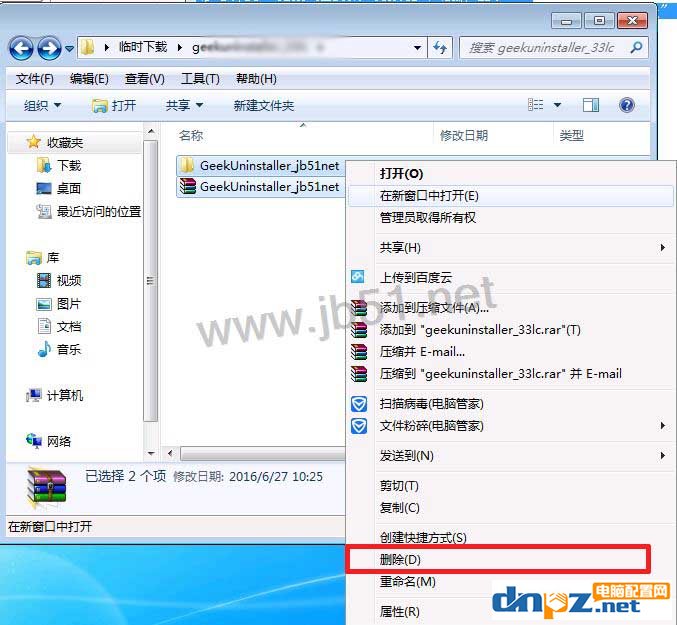The image size is (677, 625).
Task: Choose 创建快捷方式(S) in context menu
Action: pos(511,537)
